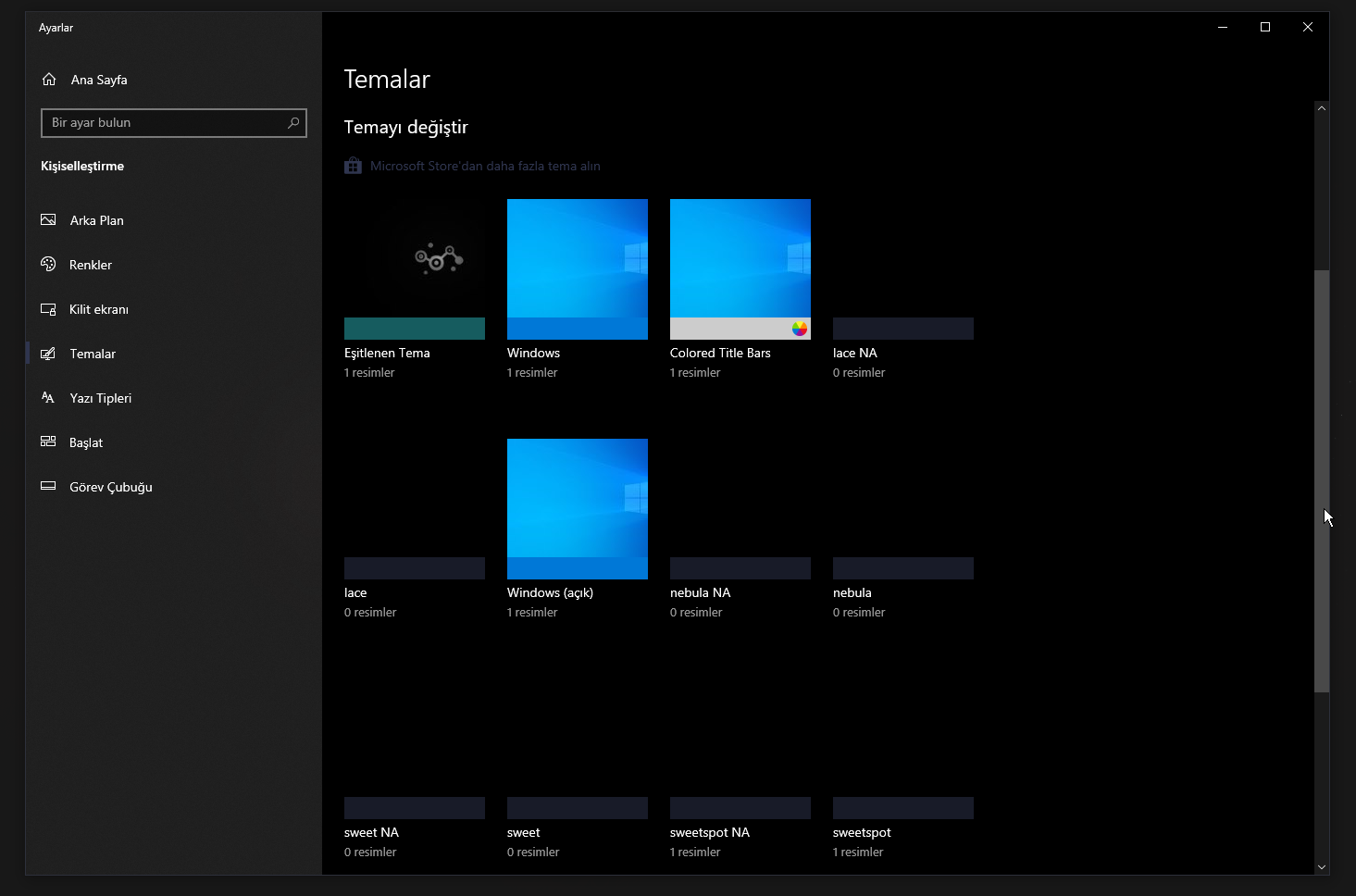Open the Başlat settings page
This screenshot has width=1356, height=896.
click(x=174, y=442)
